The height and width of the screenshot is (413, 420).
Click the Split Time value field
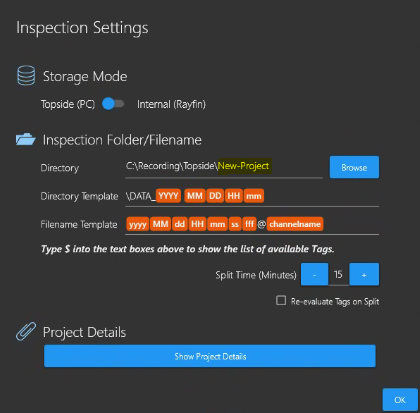click(x=338, y=274)
